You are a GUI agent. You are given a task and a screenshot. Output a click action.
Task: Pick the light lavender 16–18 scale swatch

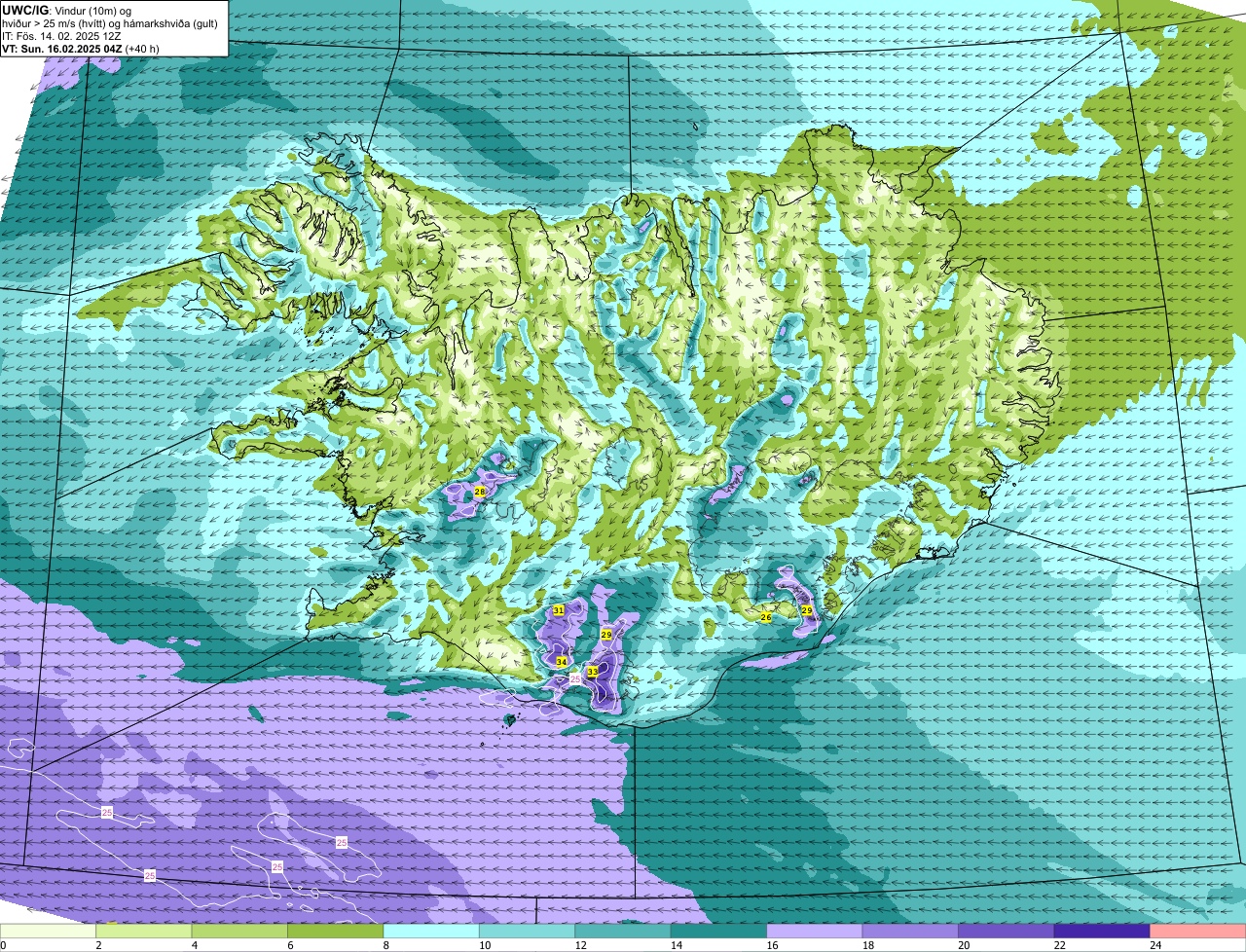816,932
